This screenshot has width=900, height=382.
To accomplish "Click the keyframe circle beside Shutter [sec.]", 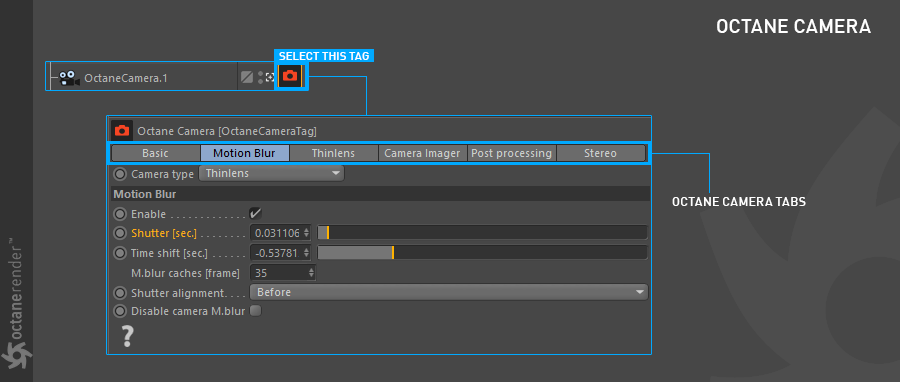I will tap(119, 233).
